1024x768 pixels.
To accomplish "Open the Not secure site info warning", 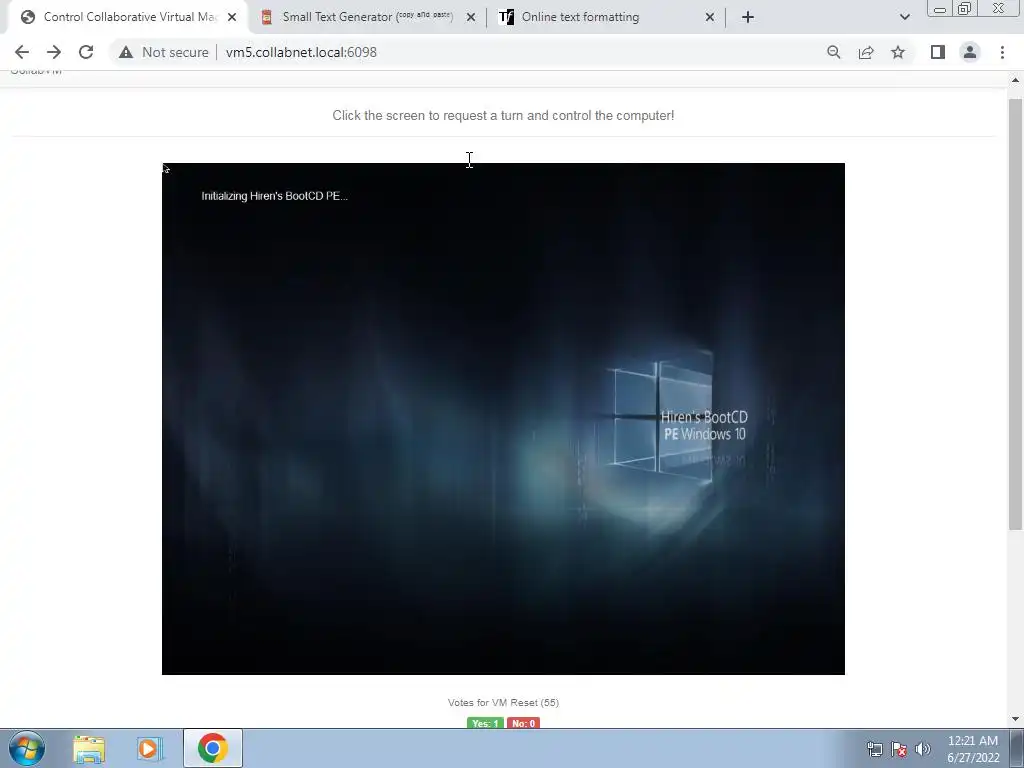I will pyautogui.click(x=163, y=52).
